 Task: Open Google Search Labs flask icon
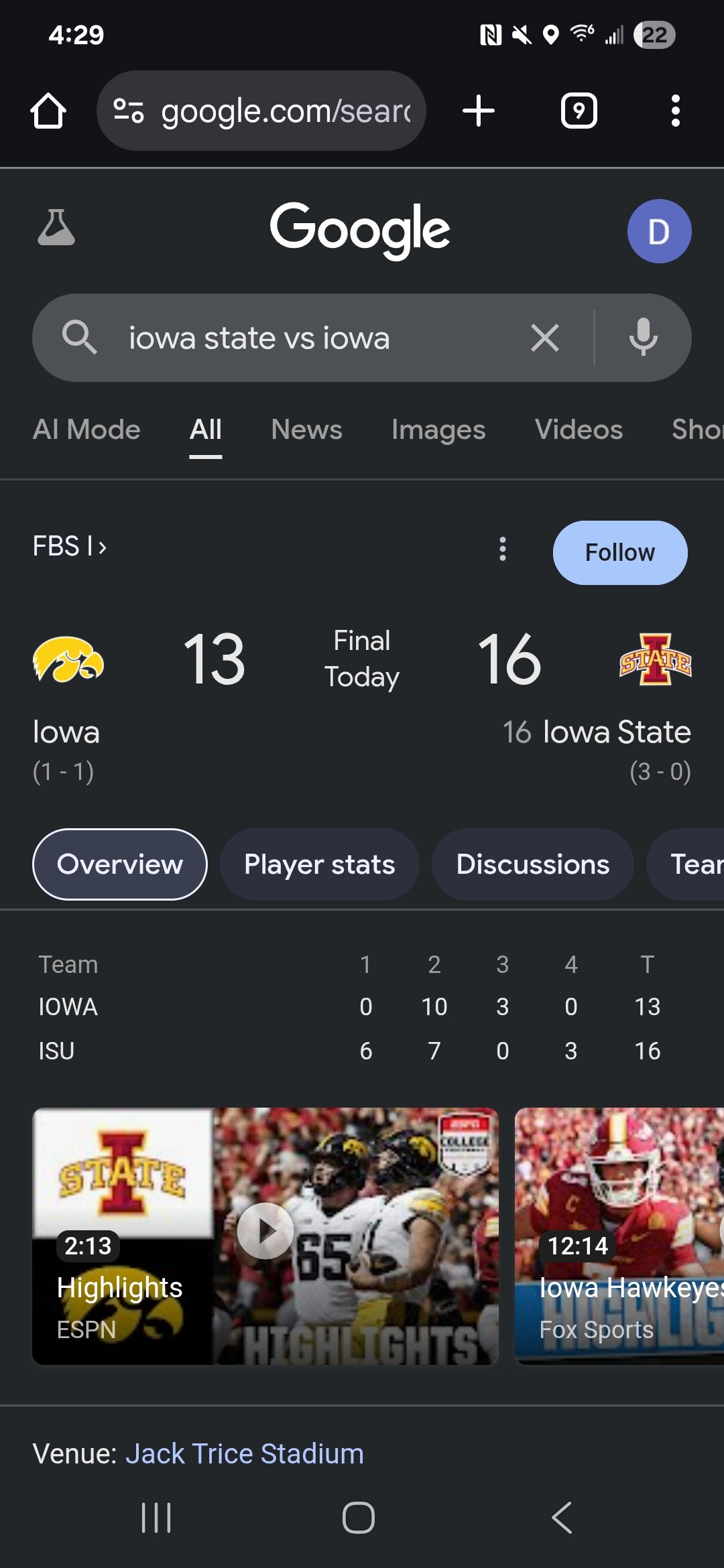pyautogui.click(x=56, y=228)
